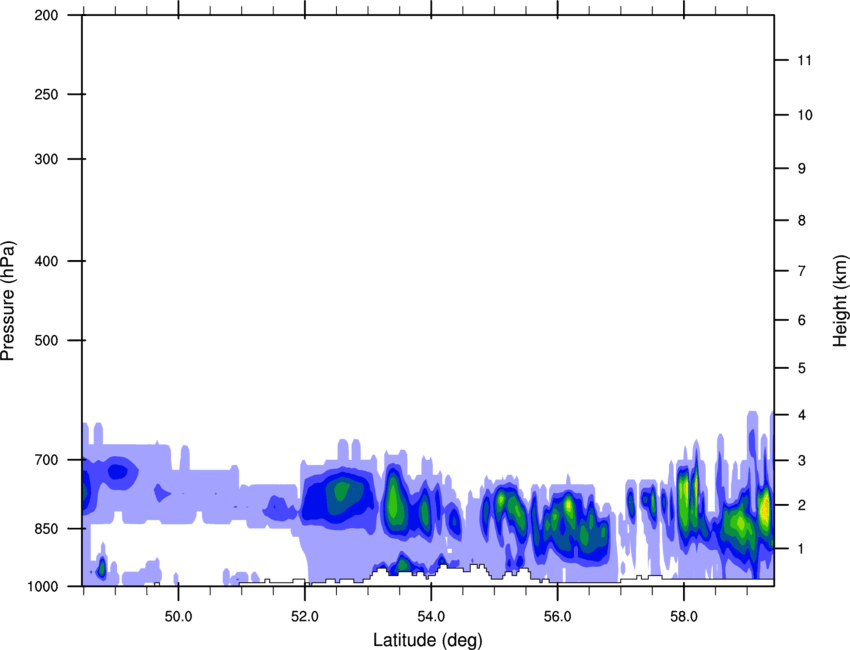The width and height of the screenshot is (850, 650).
Task: Click the 250 pressure tick label
Action: point(46,94)
